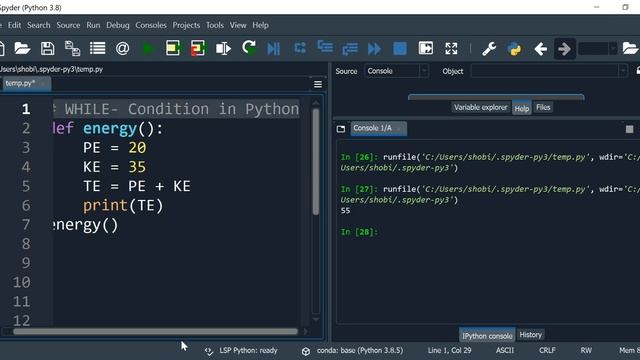The height and width of the screenshot is (360, 640).
Task: Open the View menu
Action: [x=238, y=25]
